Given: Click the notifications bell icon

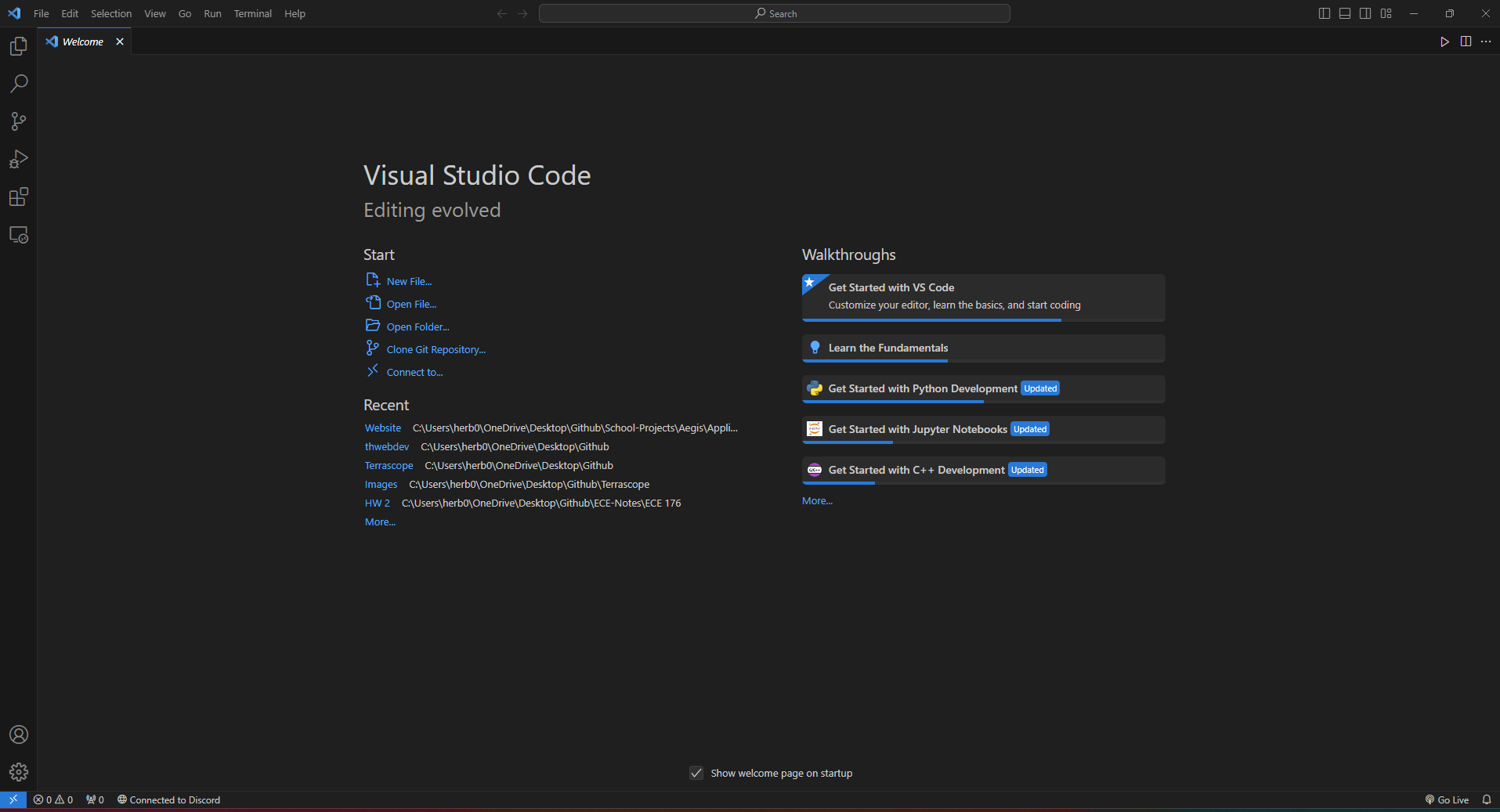Looking at the screenshot, I should (1487, 799).
